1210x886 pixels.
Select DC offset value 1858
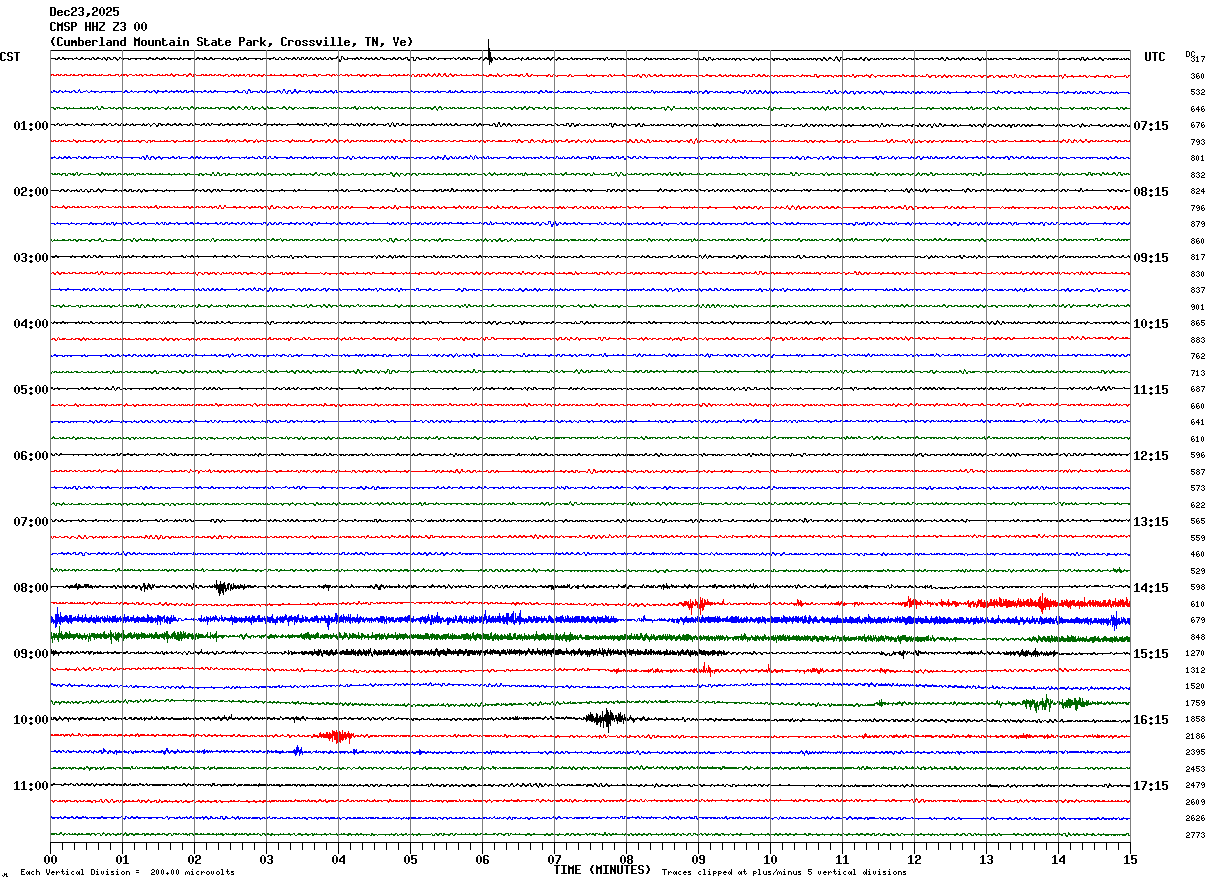click(x=1195, y=720)
